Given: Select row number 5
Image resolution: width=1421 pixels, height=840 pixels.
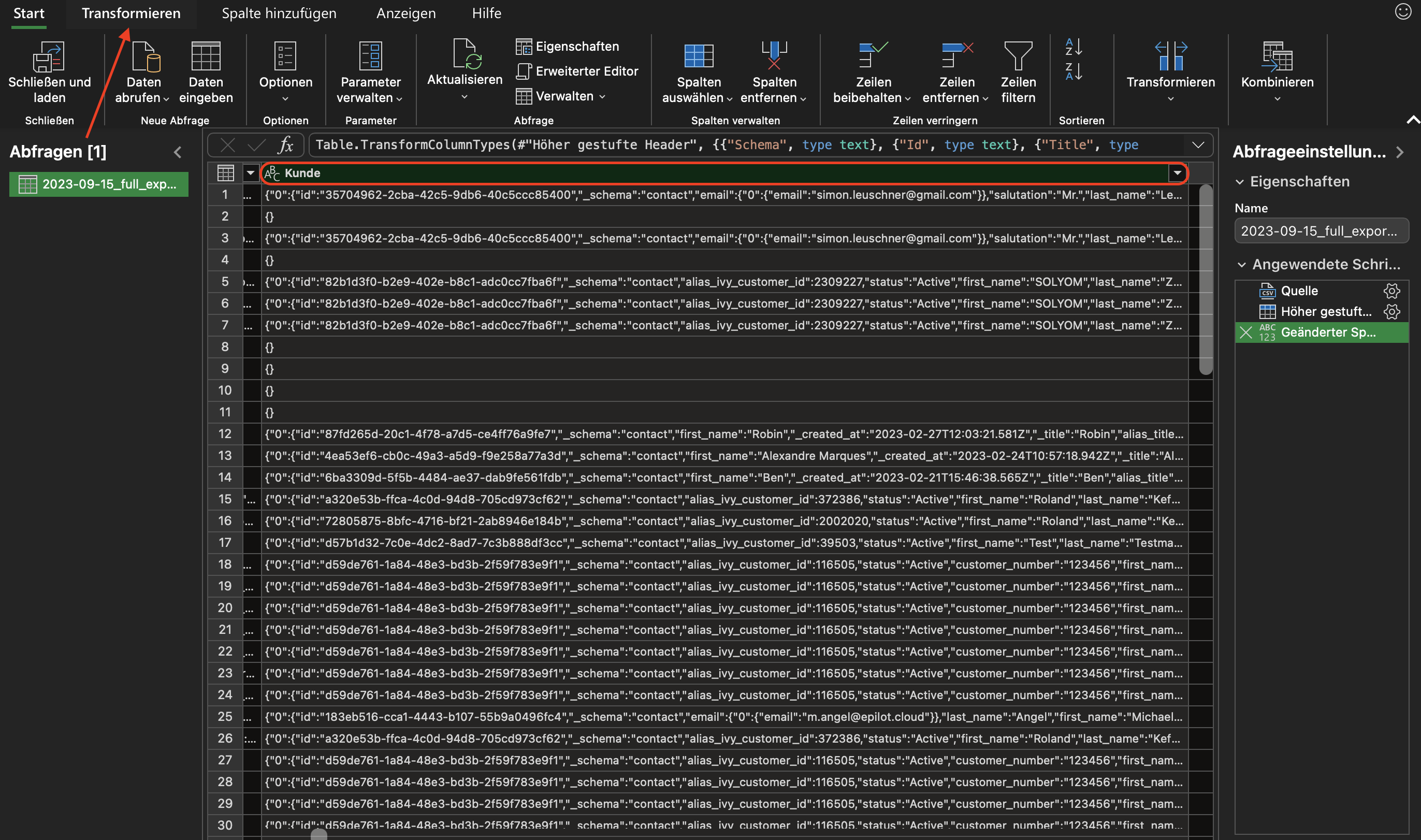Looking at the screenshot, I should click(225, 282).
